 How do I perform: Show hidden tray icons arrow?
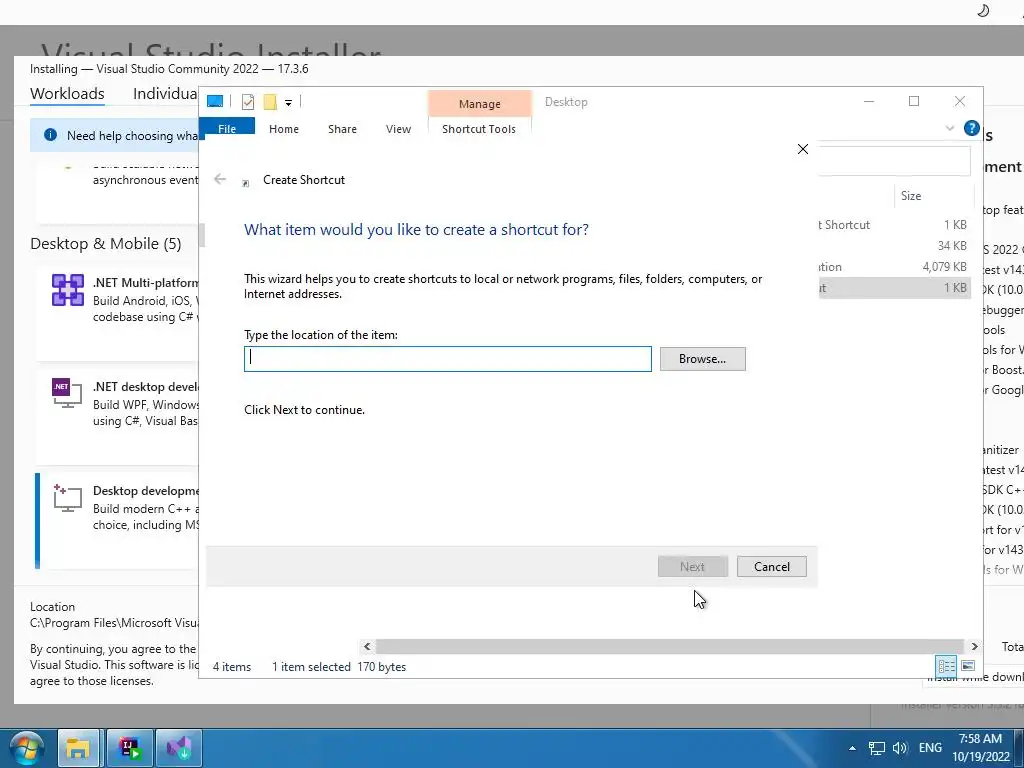(852, 748)
